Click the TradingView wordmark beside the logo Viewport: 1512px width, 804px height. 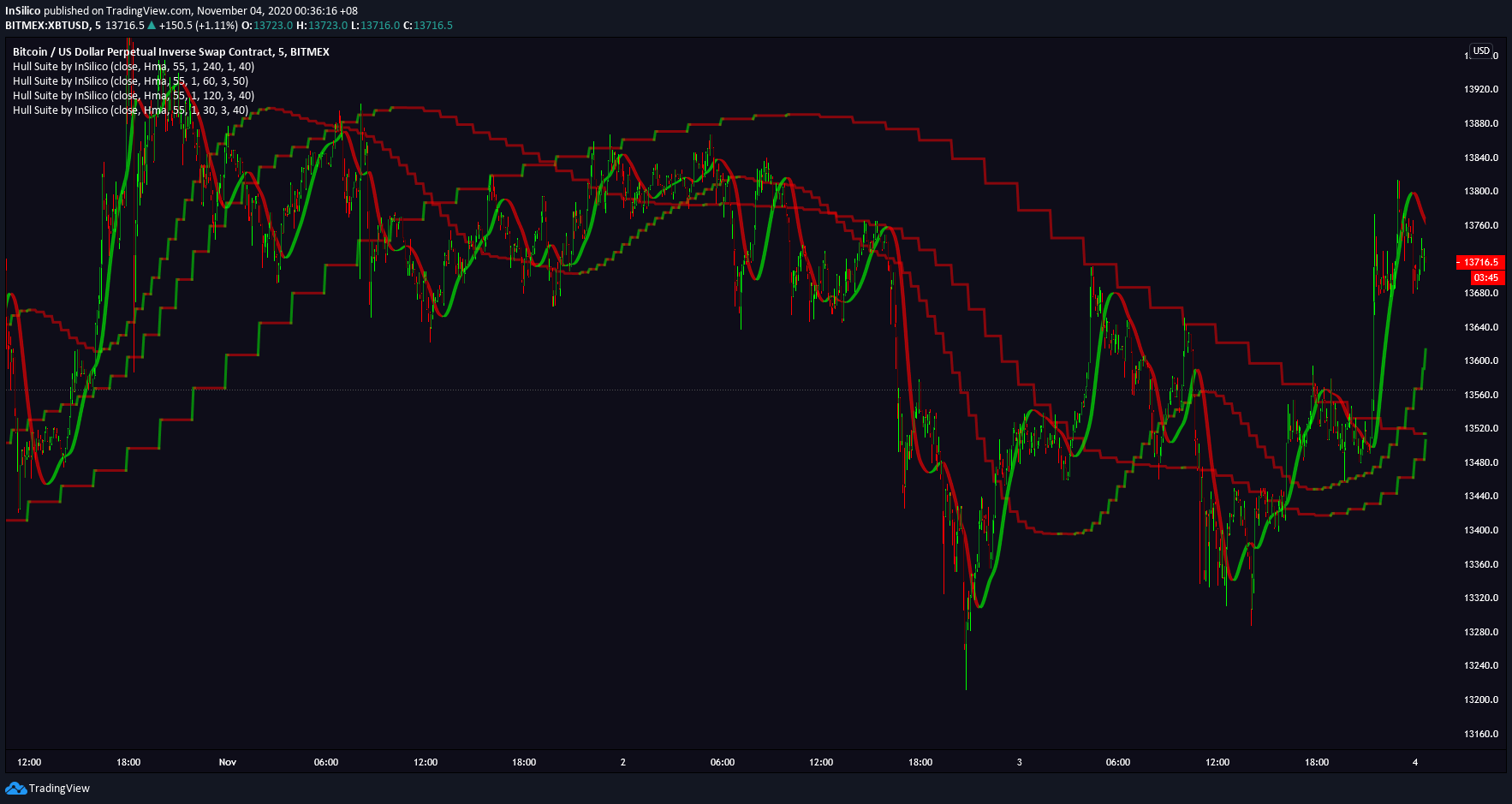[x=59, y=789]
